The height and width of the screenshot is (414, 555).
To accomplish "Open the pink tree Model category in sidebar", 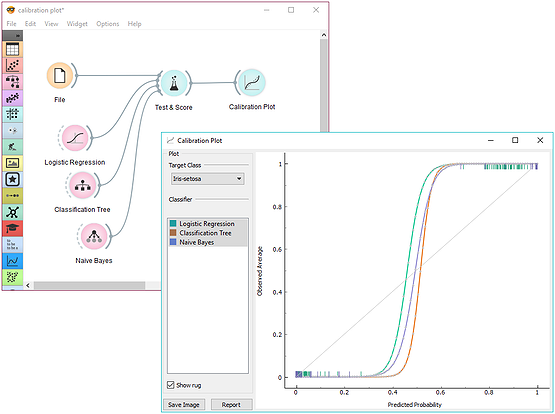I will [x=13, y=82].
